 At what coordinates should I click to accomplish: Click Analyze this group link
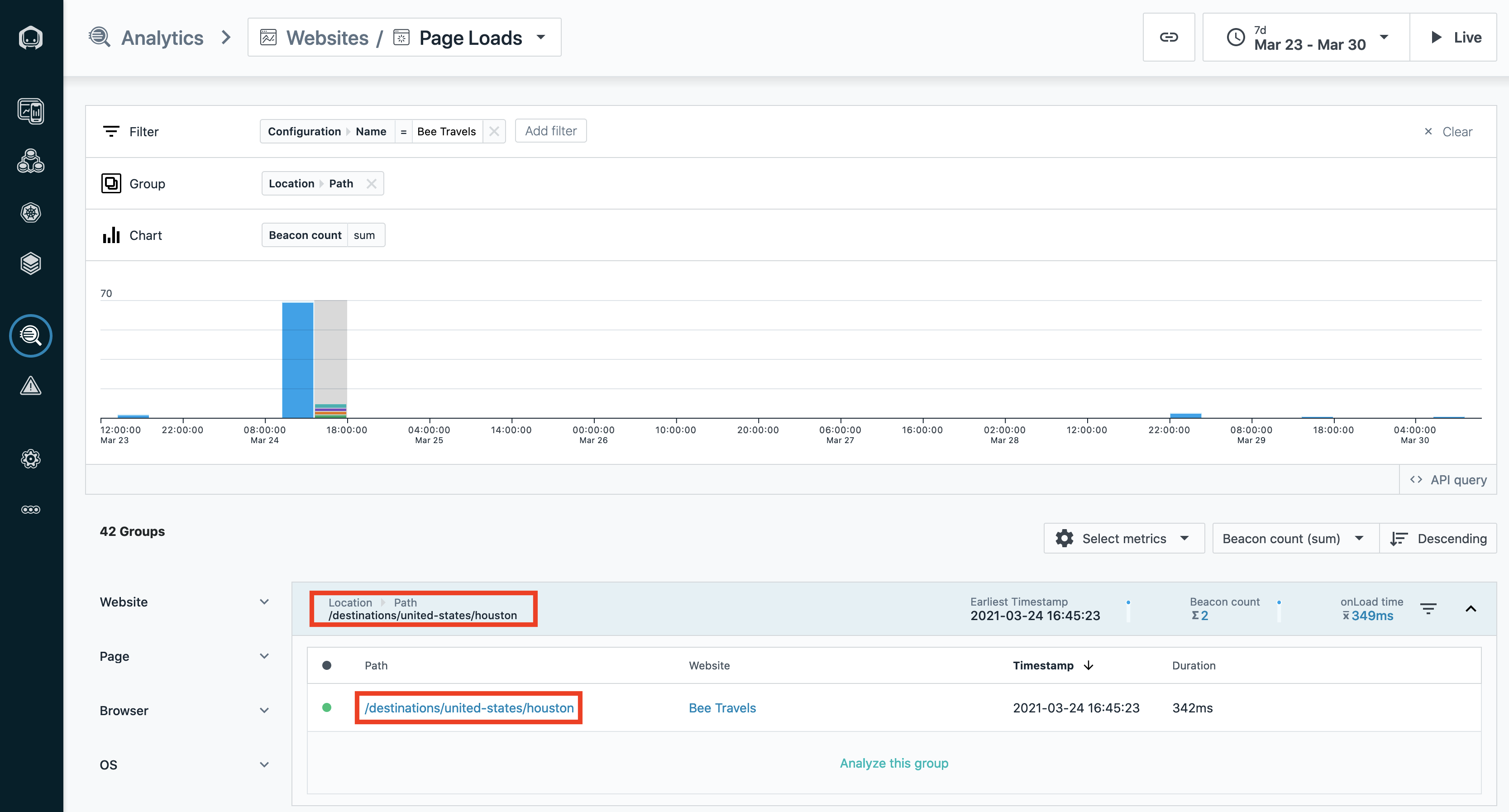point(893,763)
